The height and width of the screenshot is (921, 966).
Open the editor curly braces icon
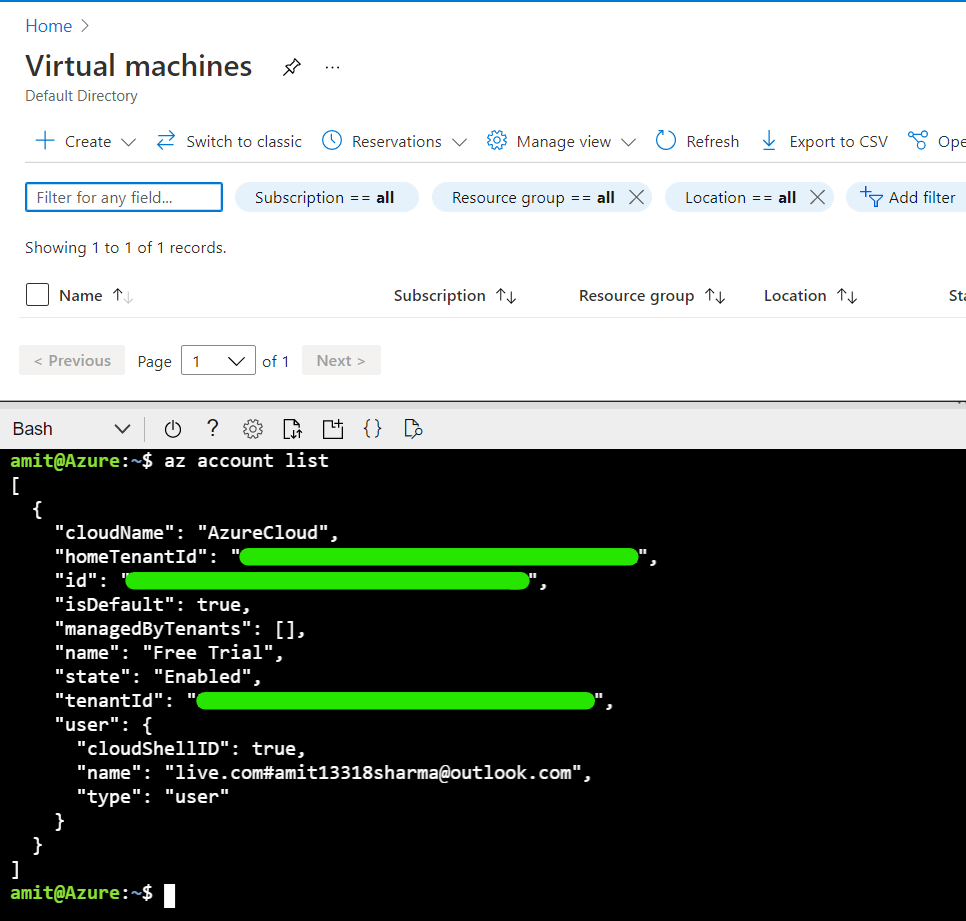[x=373, y=428]
